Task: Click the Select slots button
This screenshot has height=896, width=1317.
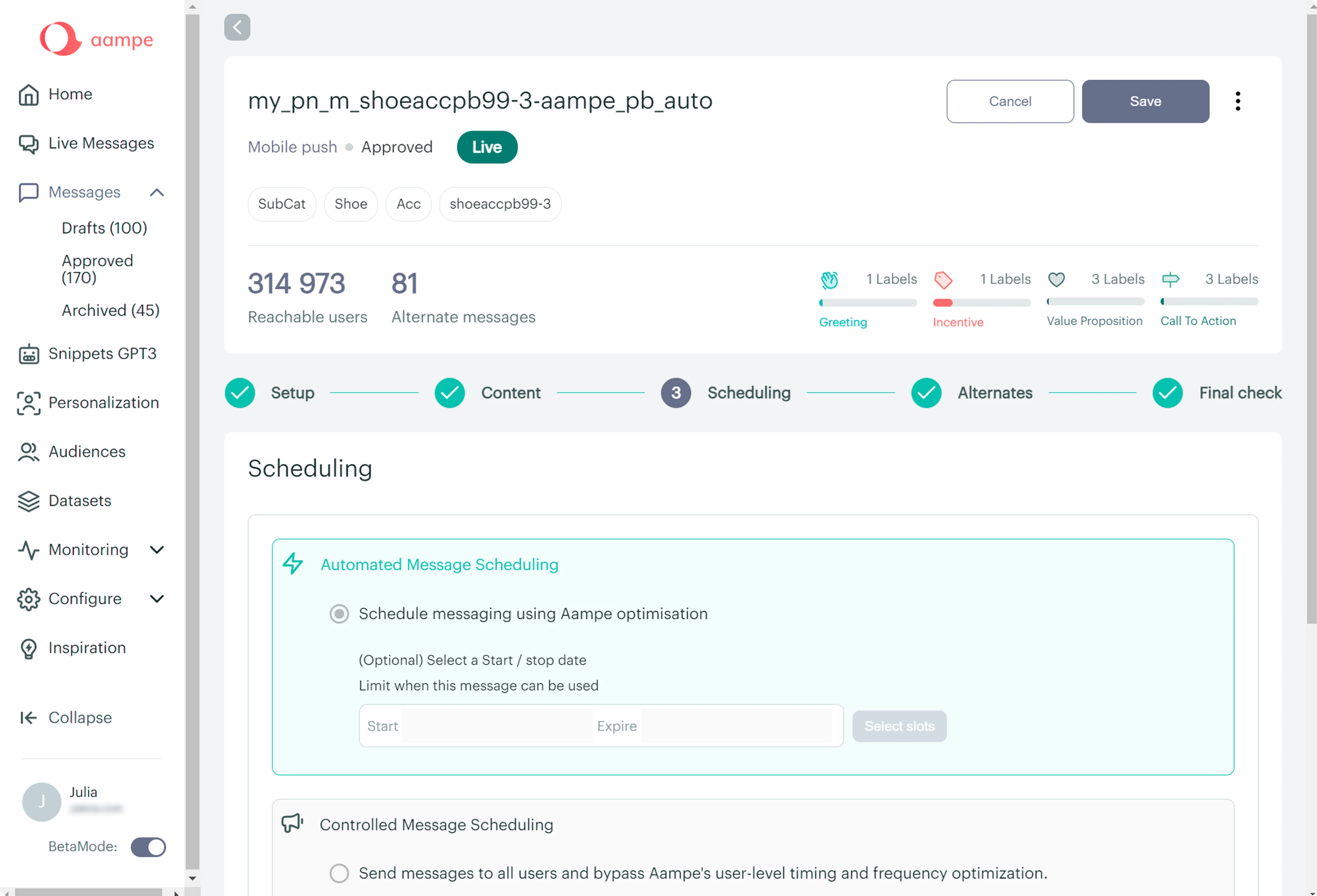Action: point(899,726)
